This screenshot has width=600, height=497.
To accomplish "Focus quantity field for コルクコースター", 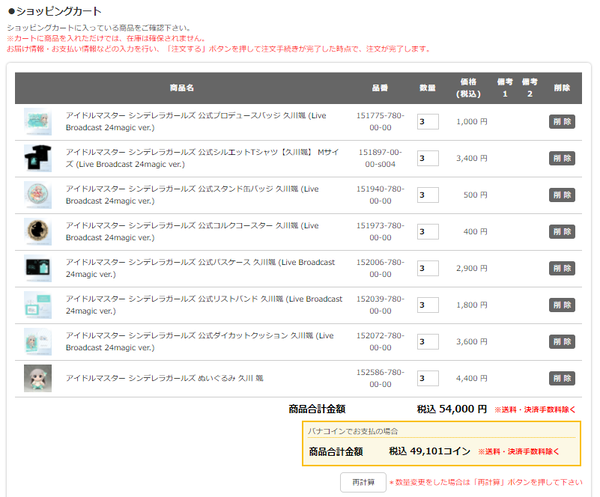I will coord(428,232).
